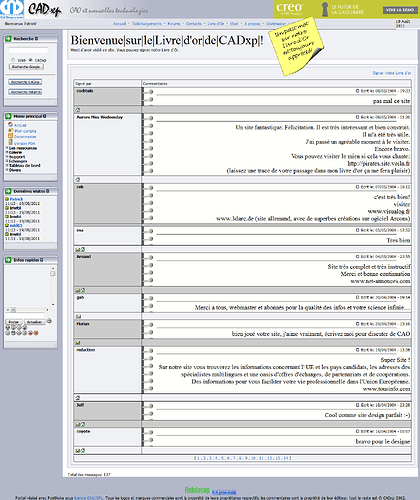This screenshot has height=500, width=420.
Task: Click the Mon compte icon in menu
Action: [10, 130]
